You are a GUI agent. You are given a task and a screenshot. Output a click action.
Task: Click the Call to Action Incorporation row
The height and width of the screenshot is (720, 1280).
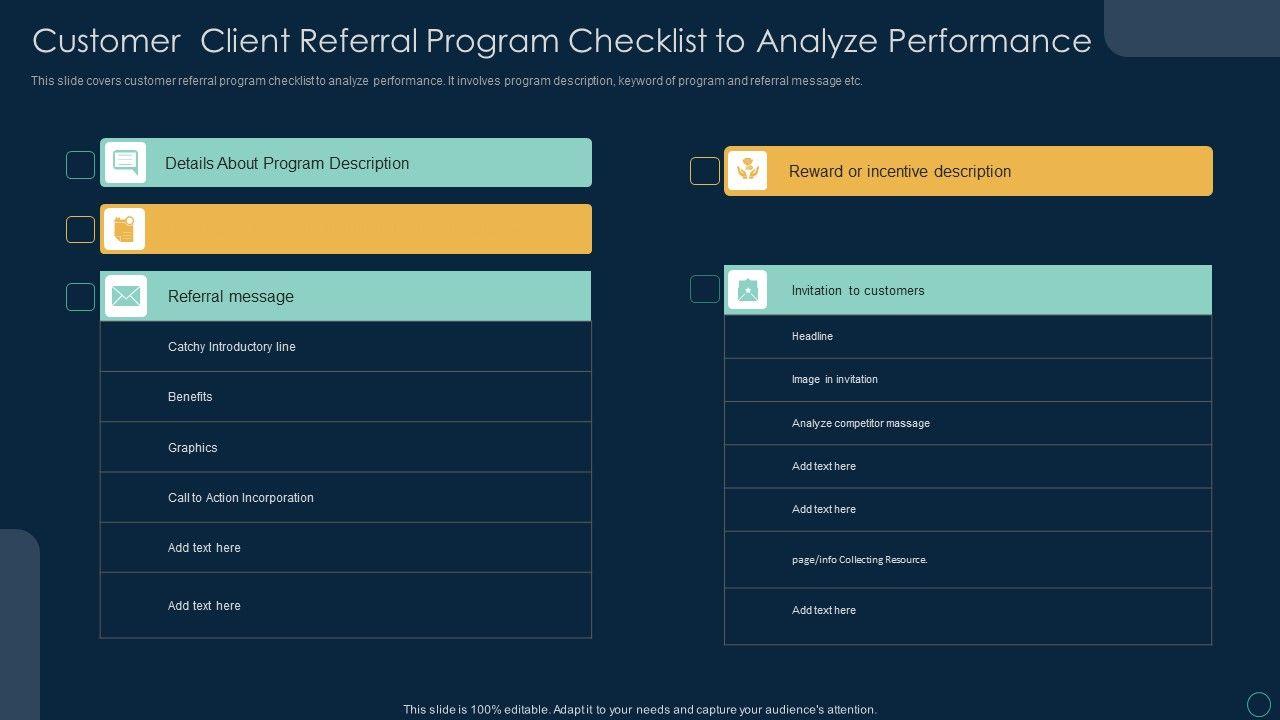(x=346, y=498)
